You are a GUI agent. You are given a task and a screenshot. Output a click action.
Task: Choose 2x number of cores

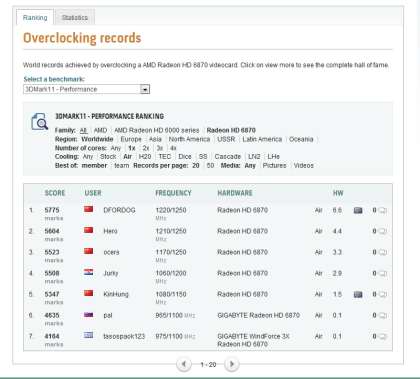146,148
